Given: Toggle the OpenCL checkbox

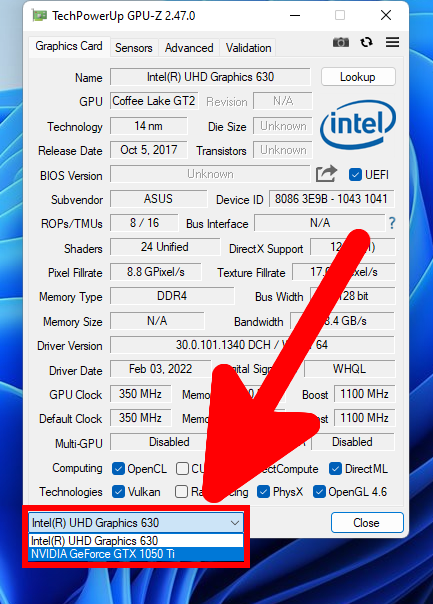Looking at the screenshot, I should coord(118,469).
